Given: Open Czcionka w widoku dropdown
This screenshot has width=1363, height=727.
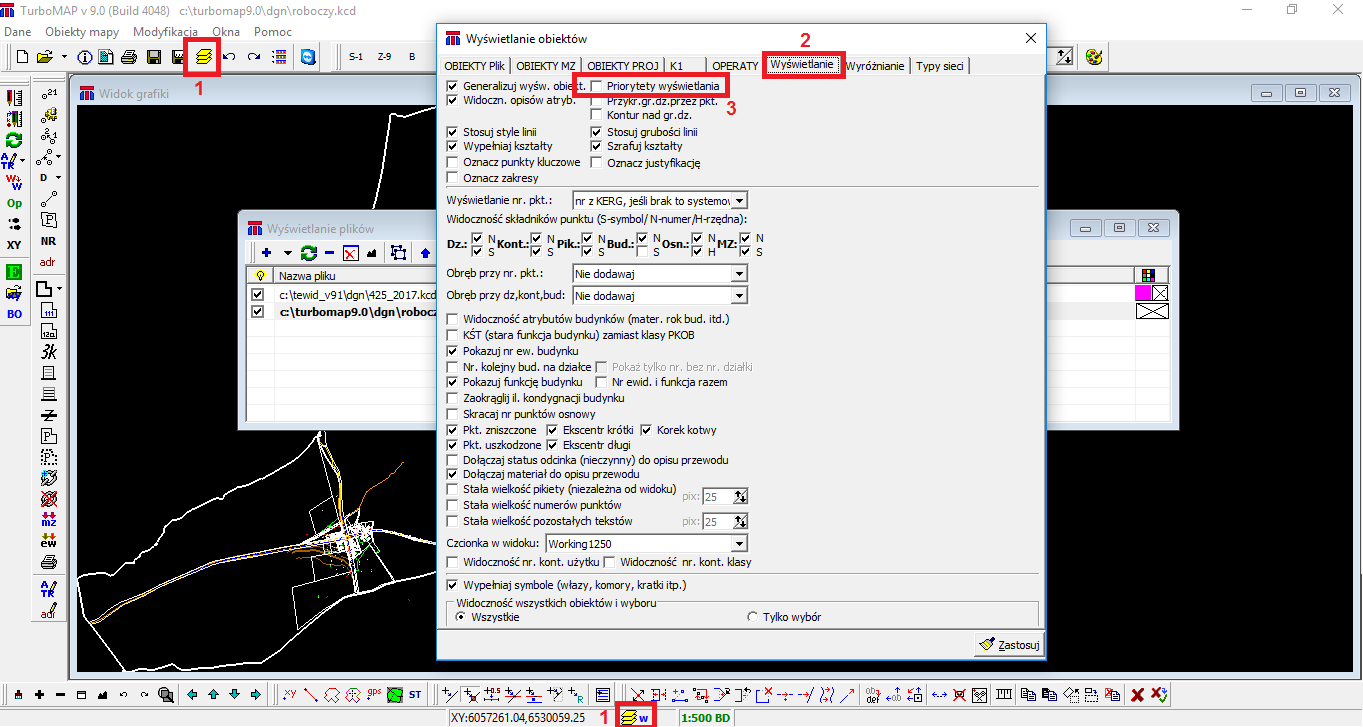Looking at the screenshot, I should (x=739, y=544).
